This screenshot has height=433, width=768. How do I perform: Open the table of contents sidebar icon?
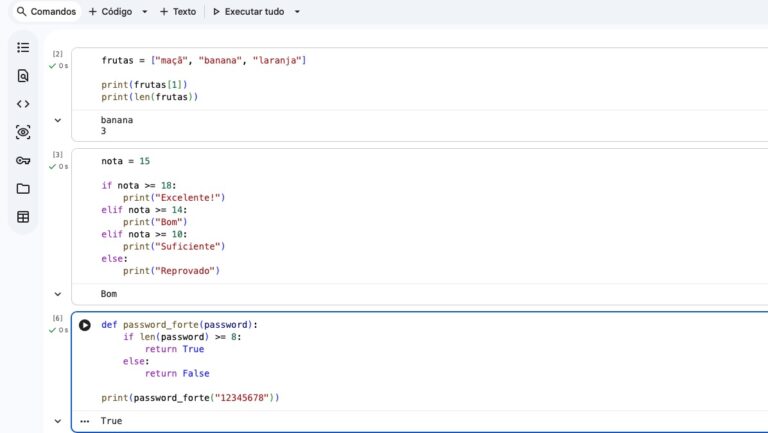pos(23,48)
